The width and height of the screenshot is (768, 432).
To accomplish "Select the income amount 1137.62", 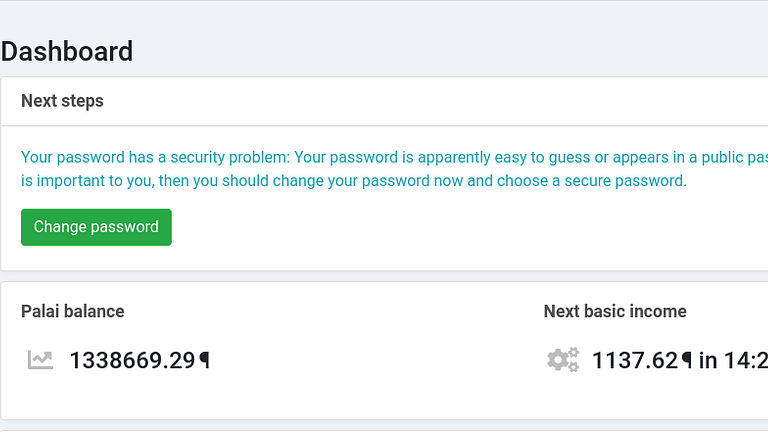I will point(635,360).
